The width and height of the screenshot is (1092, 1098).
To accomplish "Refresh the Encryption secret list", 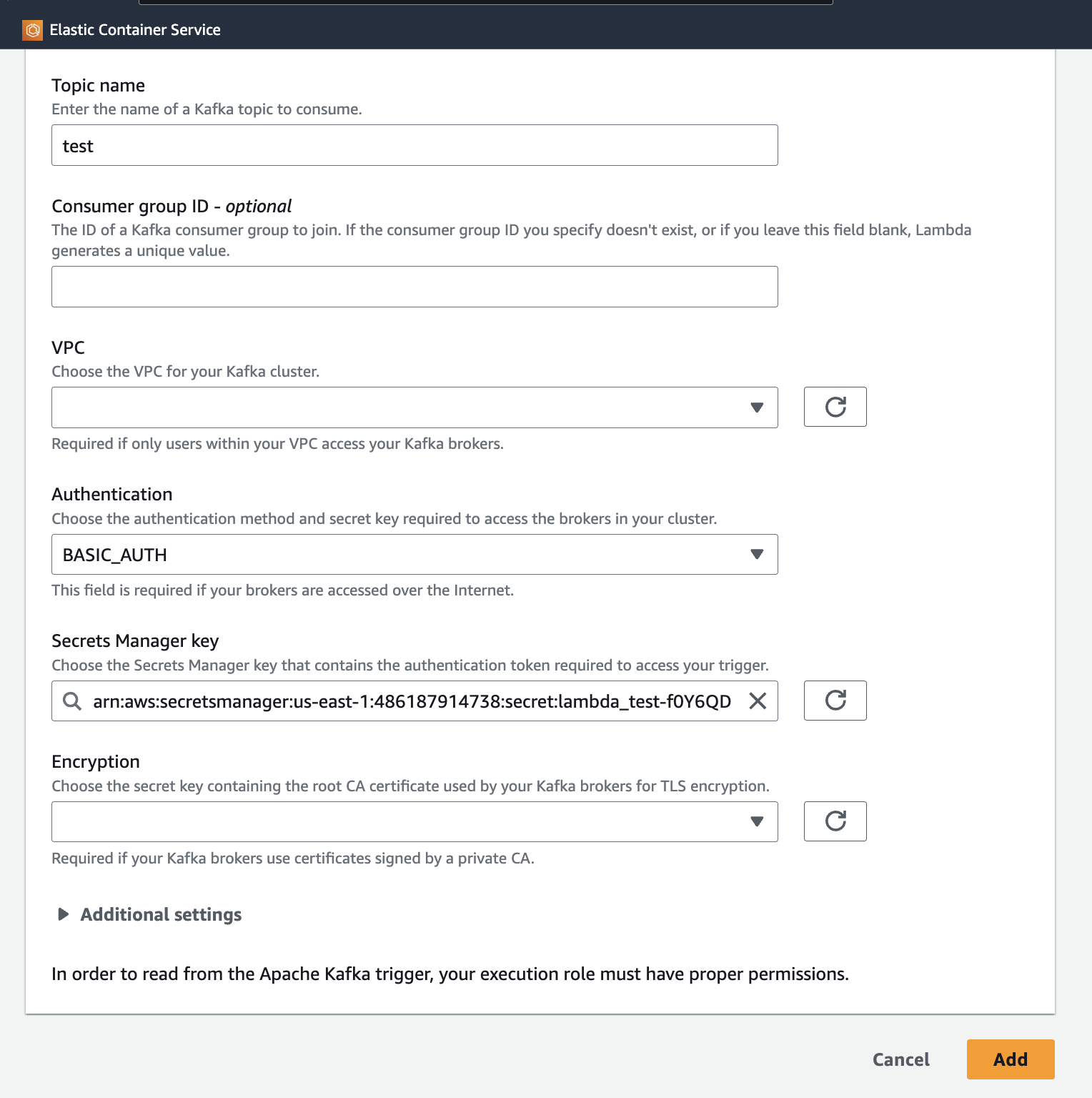I will [835, 821].
